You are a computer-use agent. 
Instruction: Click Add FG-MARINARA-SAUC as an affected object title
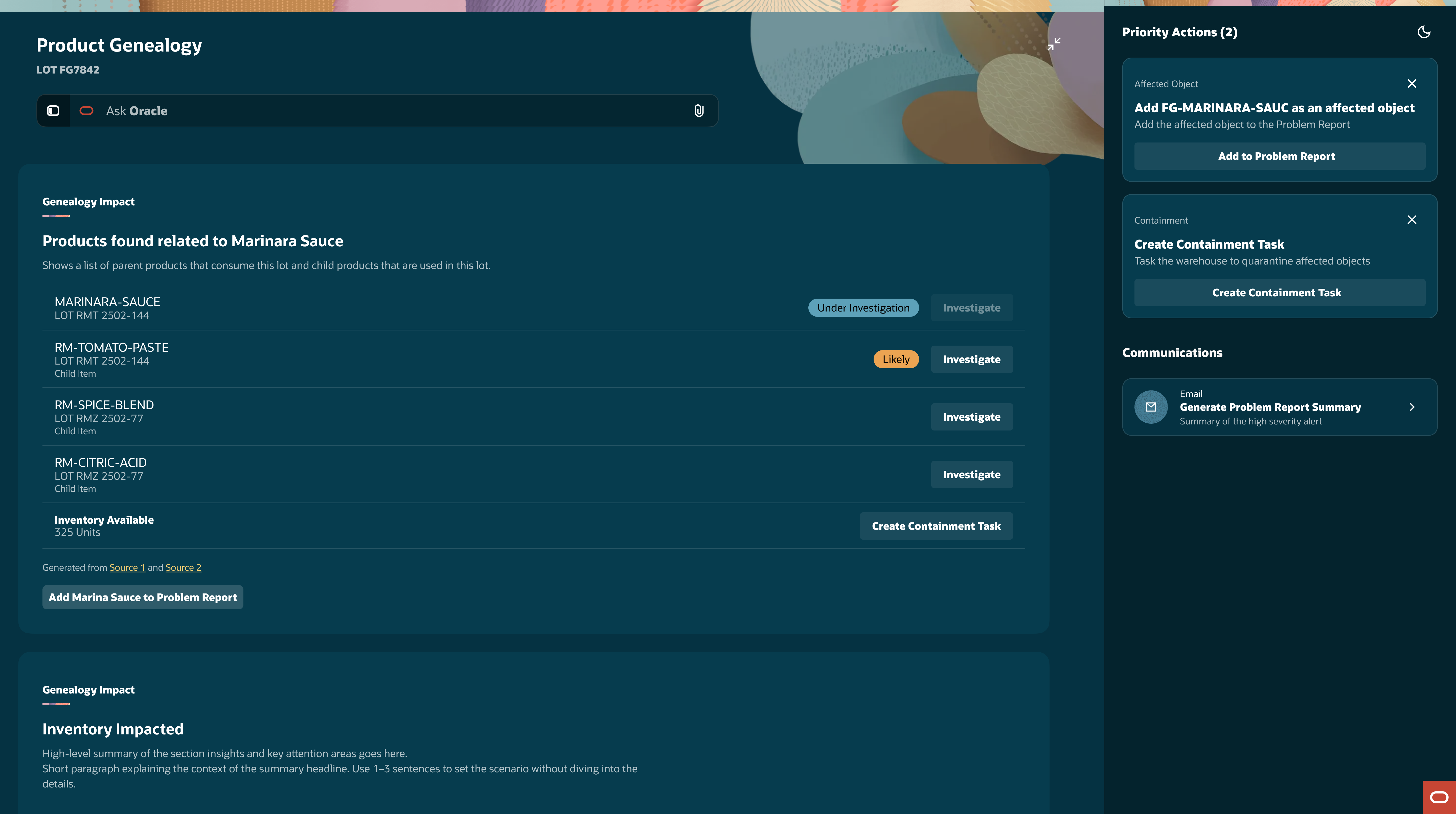click(x=1274, y=108)
